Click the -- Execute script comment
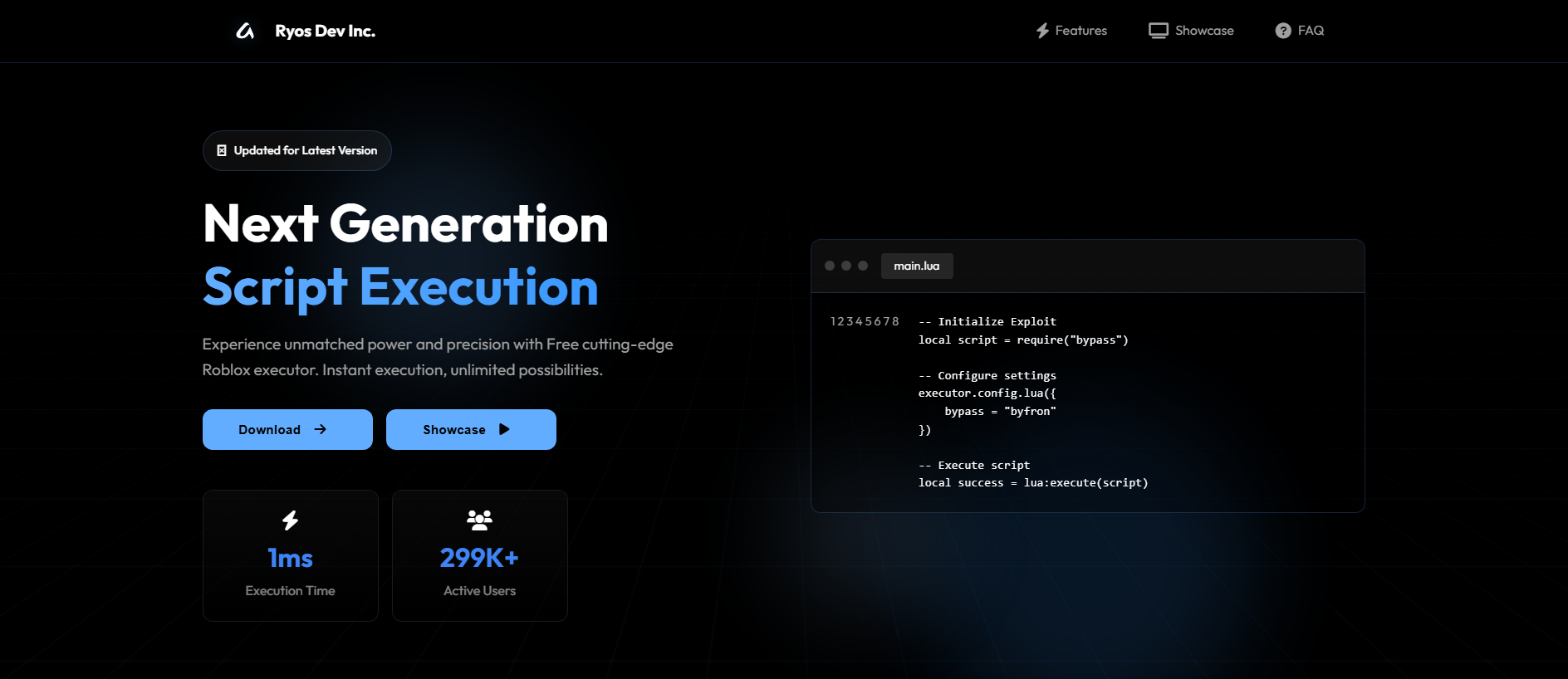 (x=974, y=465)
